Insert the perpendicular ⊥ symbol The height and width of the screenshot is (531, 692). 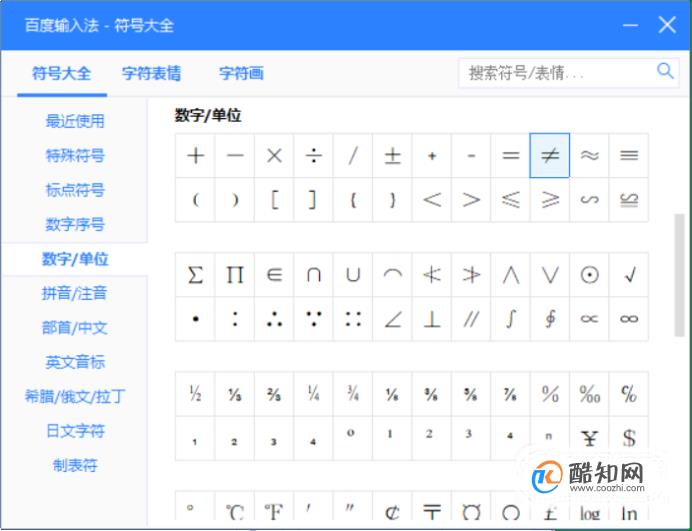click(x=432, y=319)
